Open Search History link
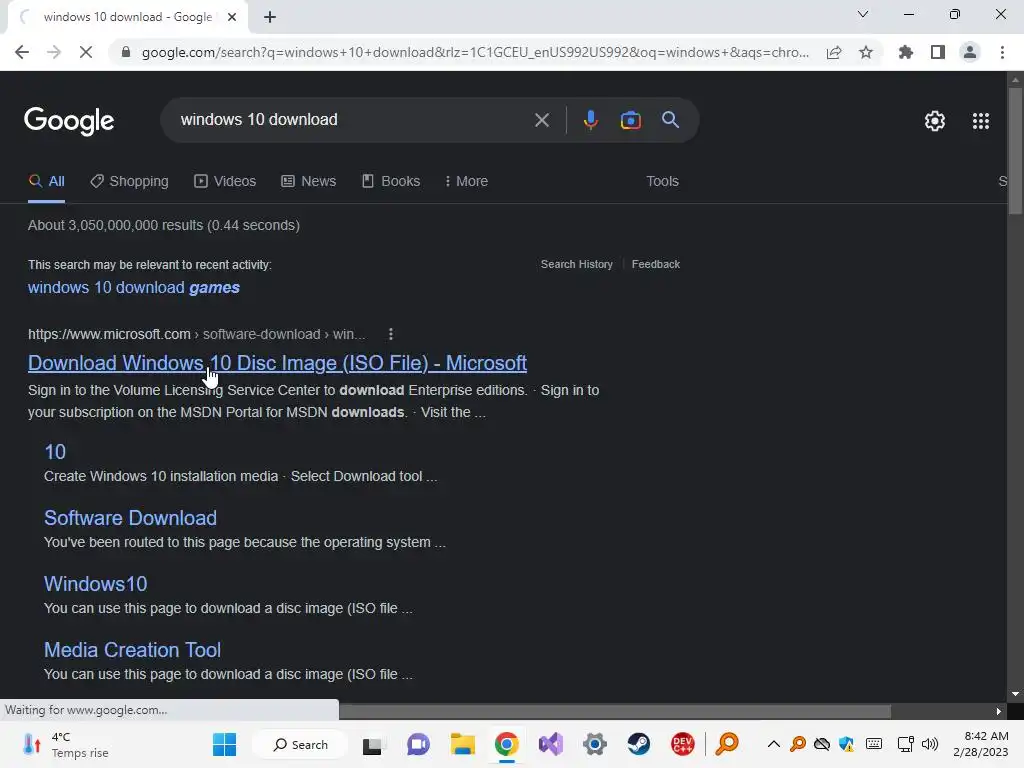 [x=577, y=264]
